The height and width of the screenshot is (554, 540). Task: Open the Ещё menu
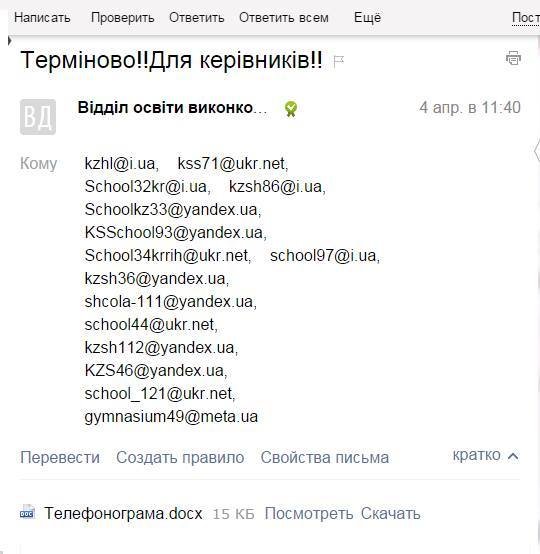(x=368, y=18)
